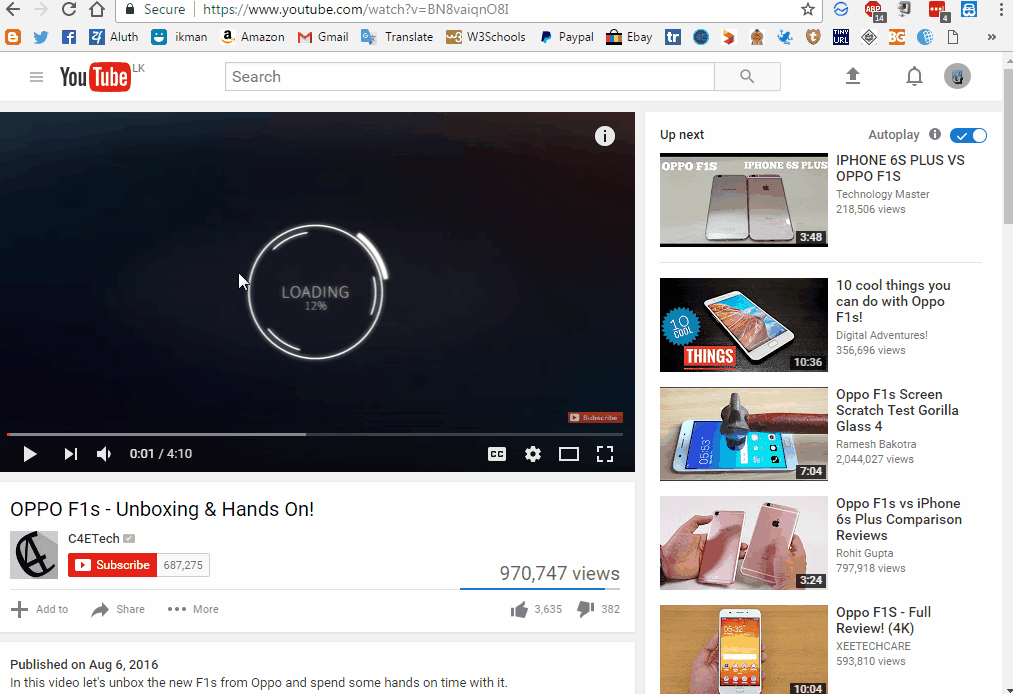Open Oppo F1s vs iPhone 6s Plus Comparison

[x=899, y=520]
